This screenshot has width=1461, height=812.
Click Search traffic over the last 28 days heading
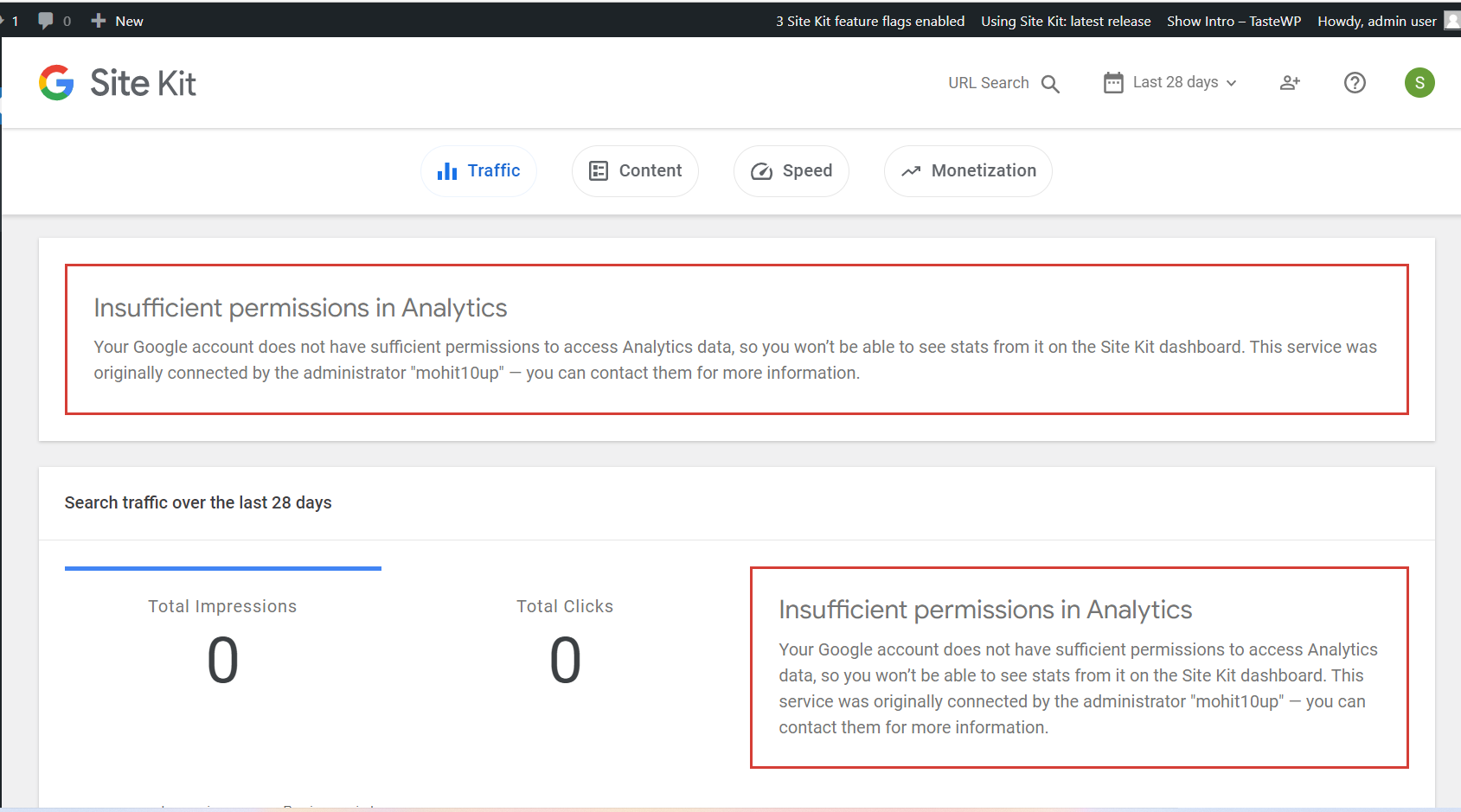(198, 502)
